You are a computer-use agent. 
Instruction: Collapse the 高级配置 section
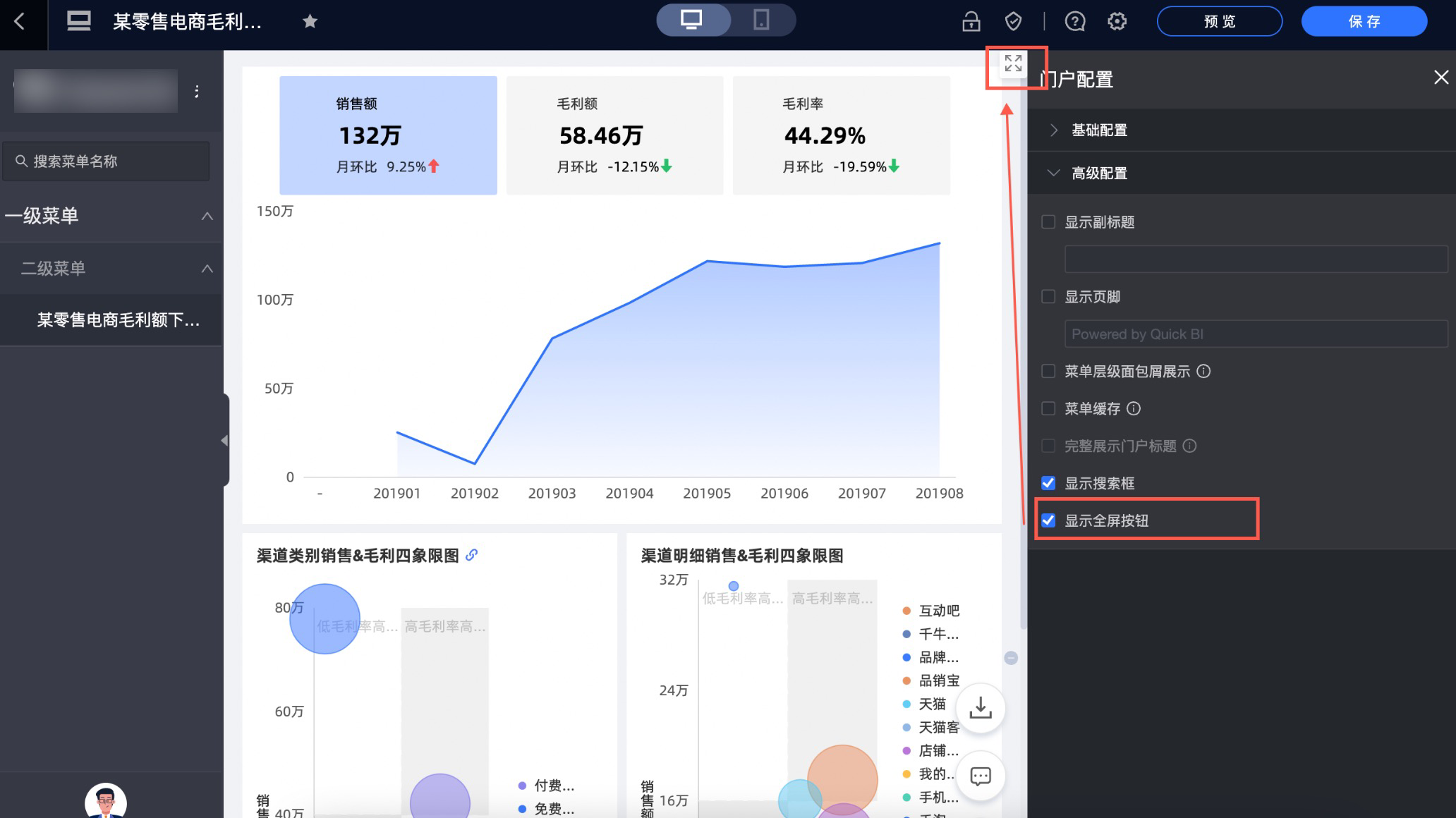tap(1242, 173)
